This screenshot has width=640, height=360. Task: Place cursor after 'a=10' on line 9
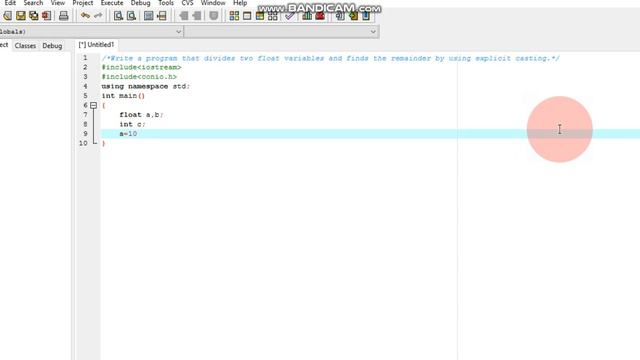click(x=138, y=134)
